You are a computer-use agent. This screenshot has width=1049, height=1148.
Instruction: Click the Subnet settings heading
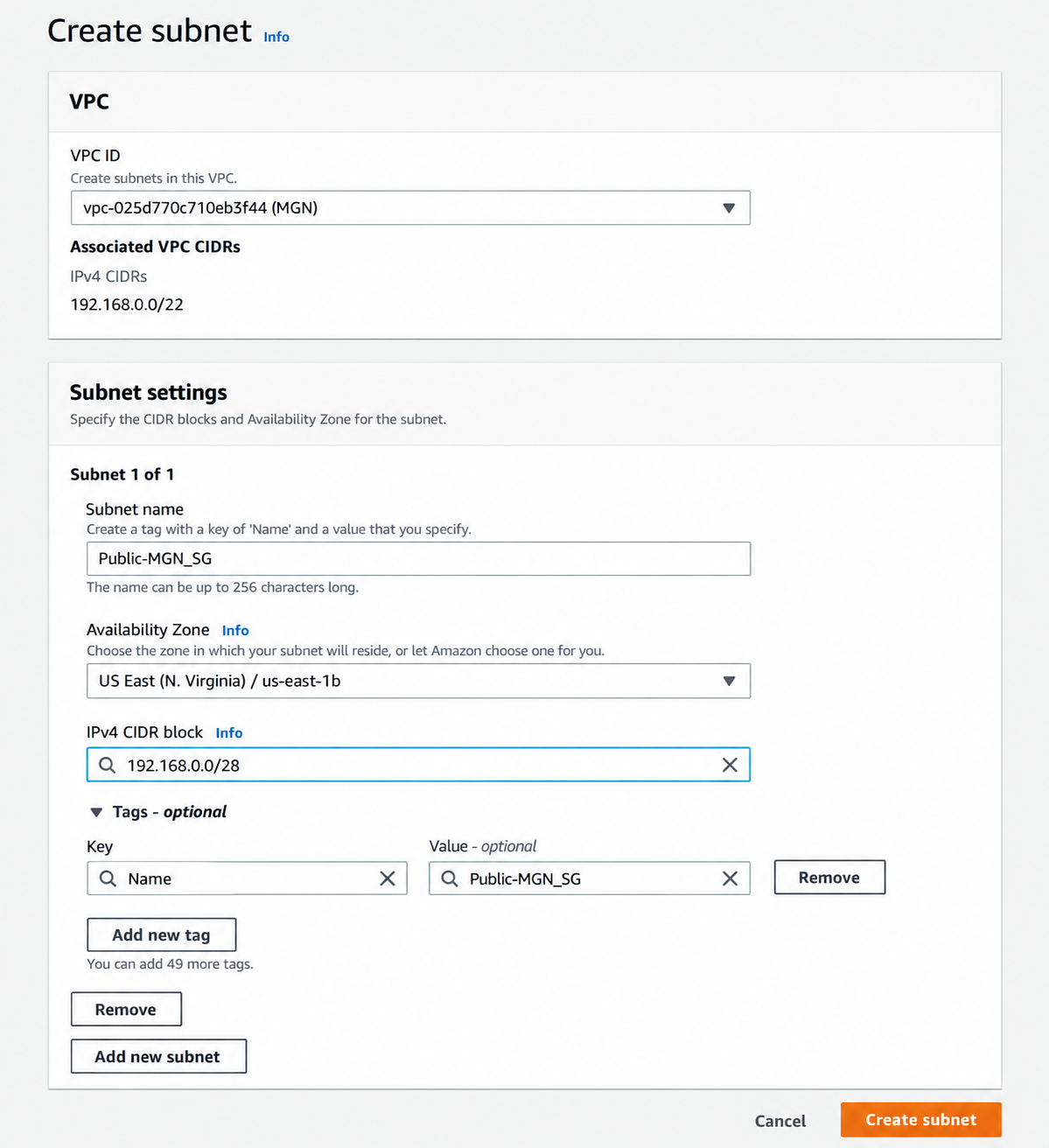[x=149, y=392]
